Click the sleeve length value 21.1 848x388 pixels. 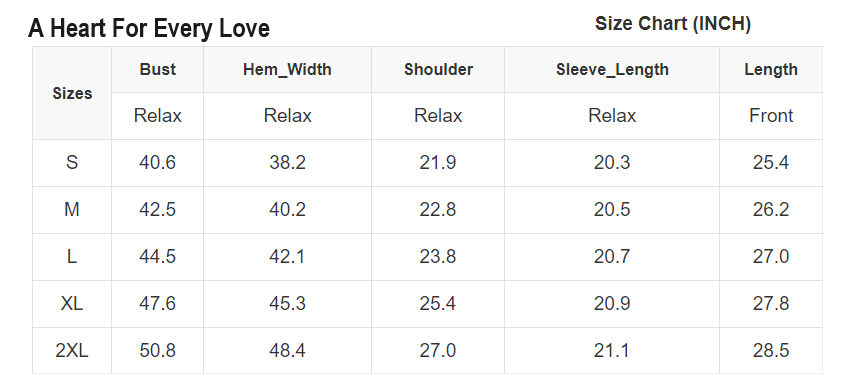click(x=612, y=351)
